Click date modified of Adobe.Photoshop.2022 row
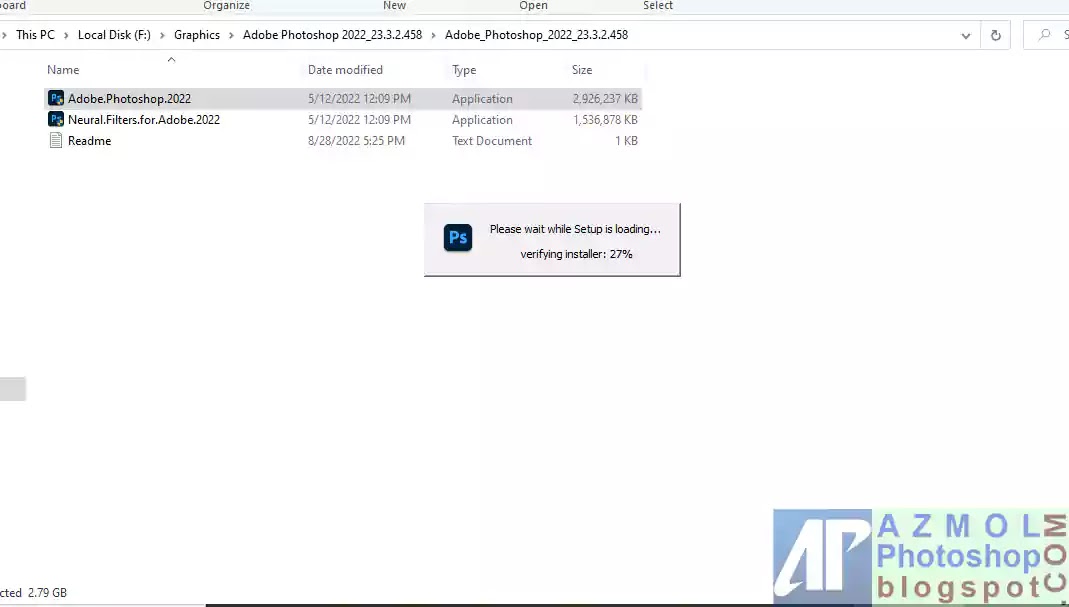This screenshot has width=1069, height=607. (x=359, y=98)
